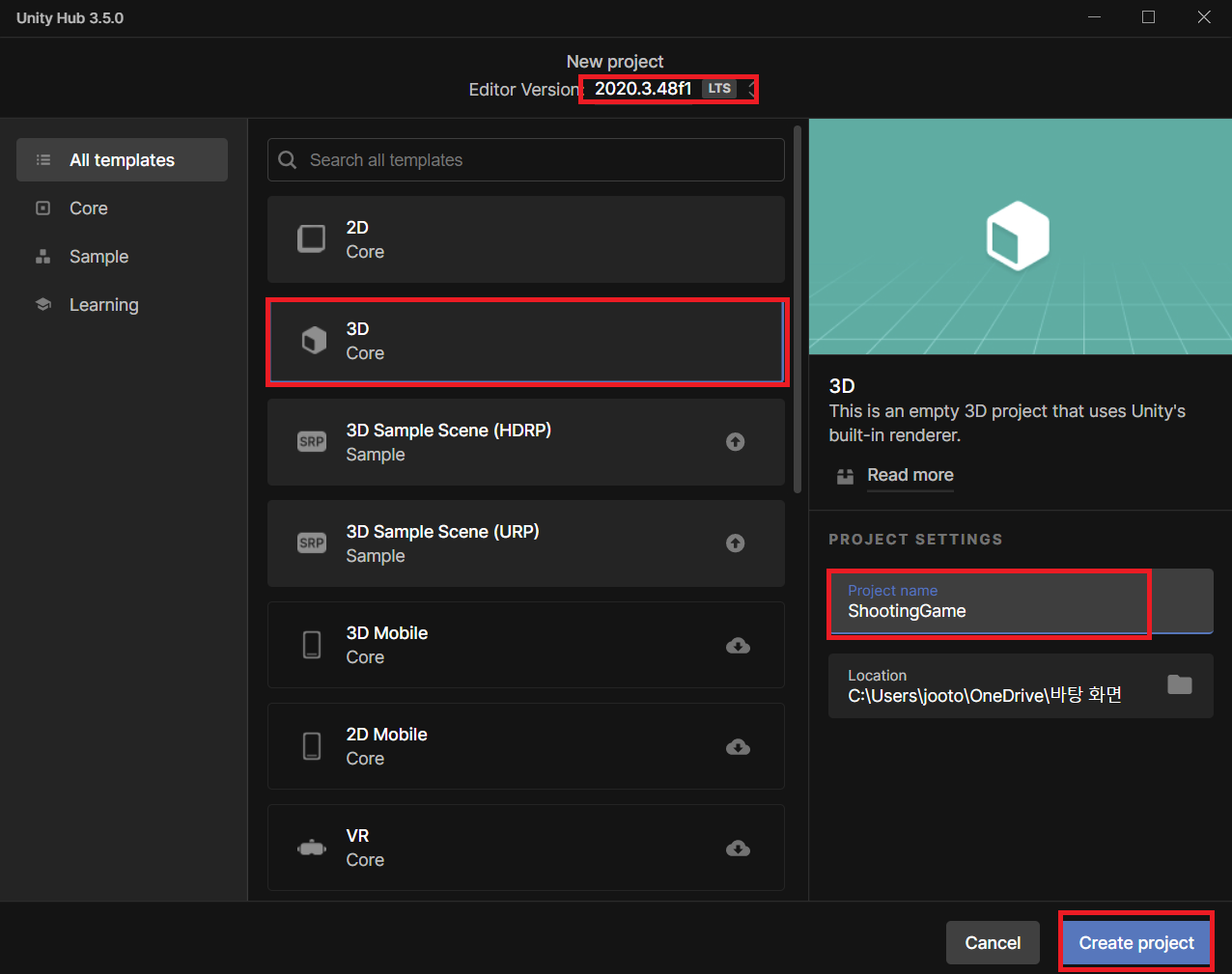Select the 3D Sample Scene (URP) template
The image size is (1232, 974).
525,543
